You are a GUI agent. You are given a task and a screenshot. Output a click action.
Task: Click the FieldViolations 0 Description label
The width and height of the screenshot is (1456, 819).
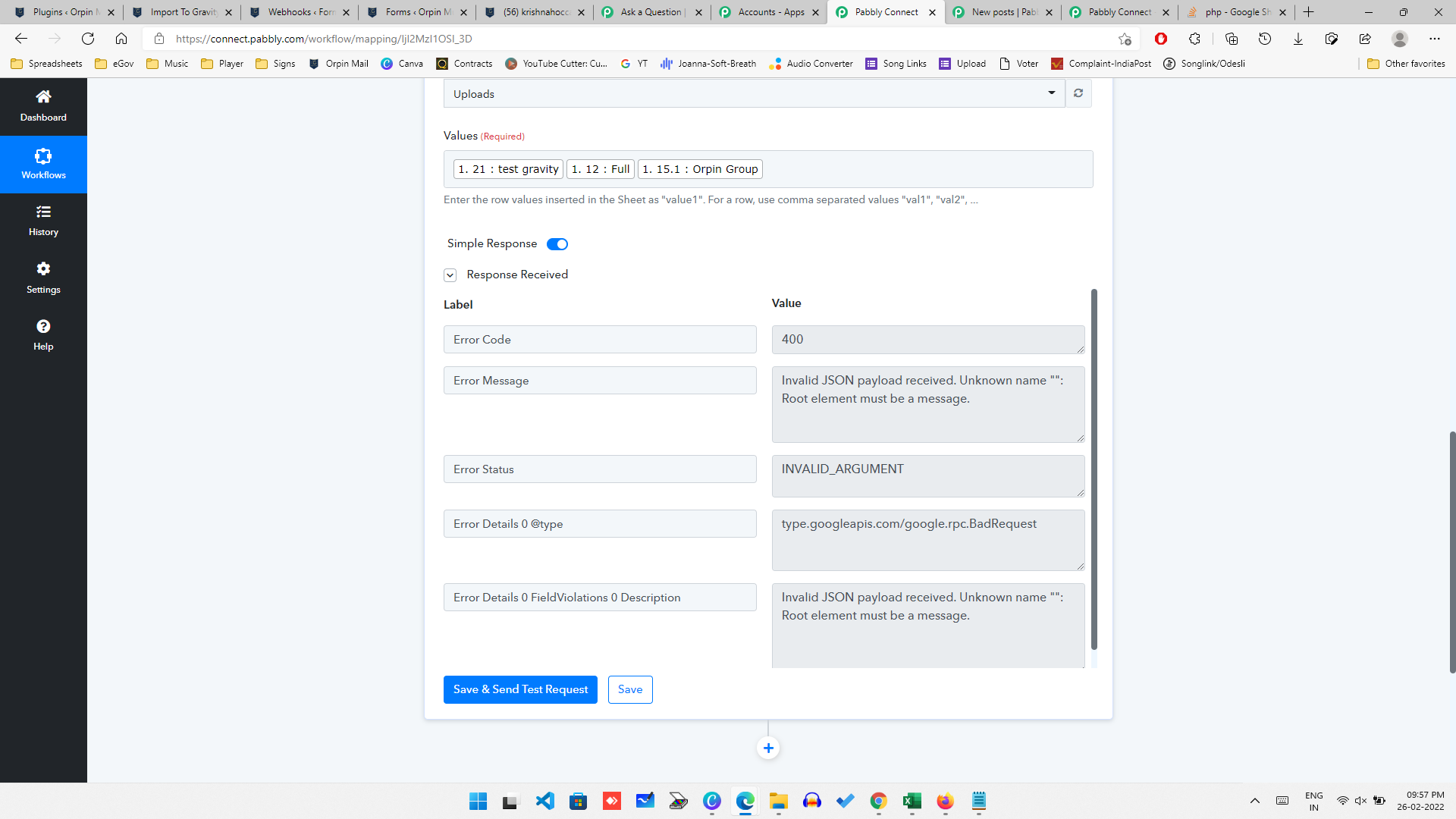(600, 598)
